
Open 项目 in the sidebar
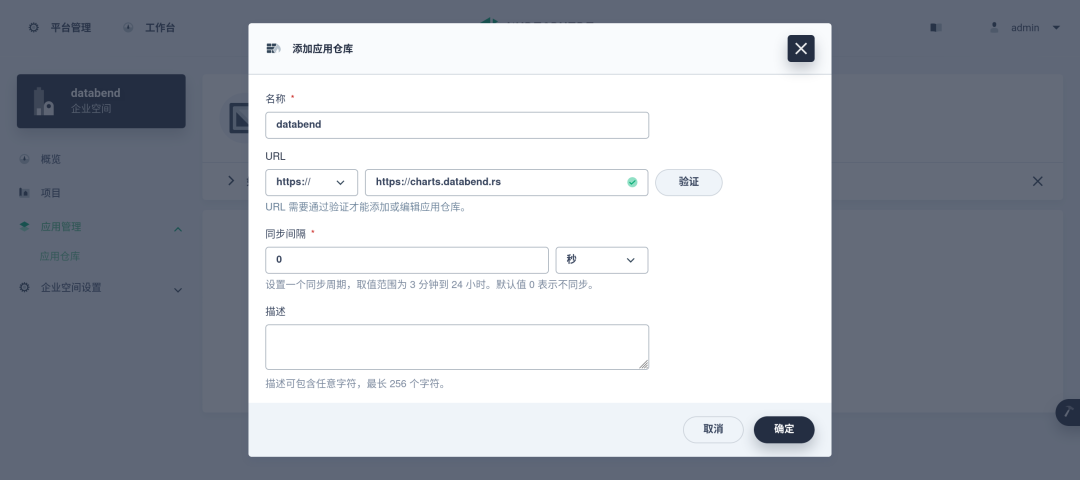tap(50, 193)
